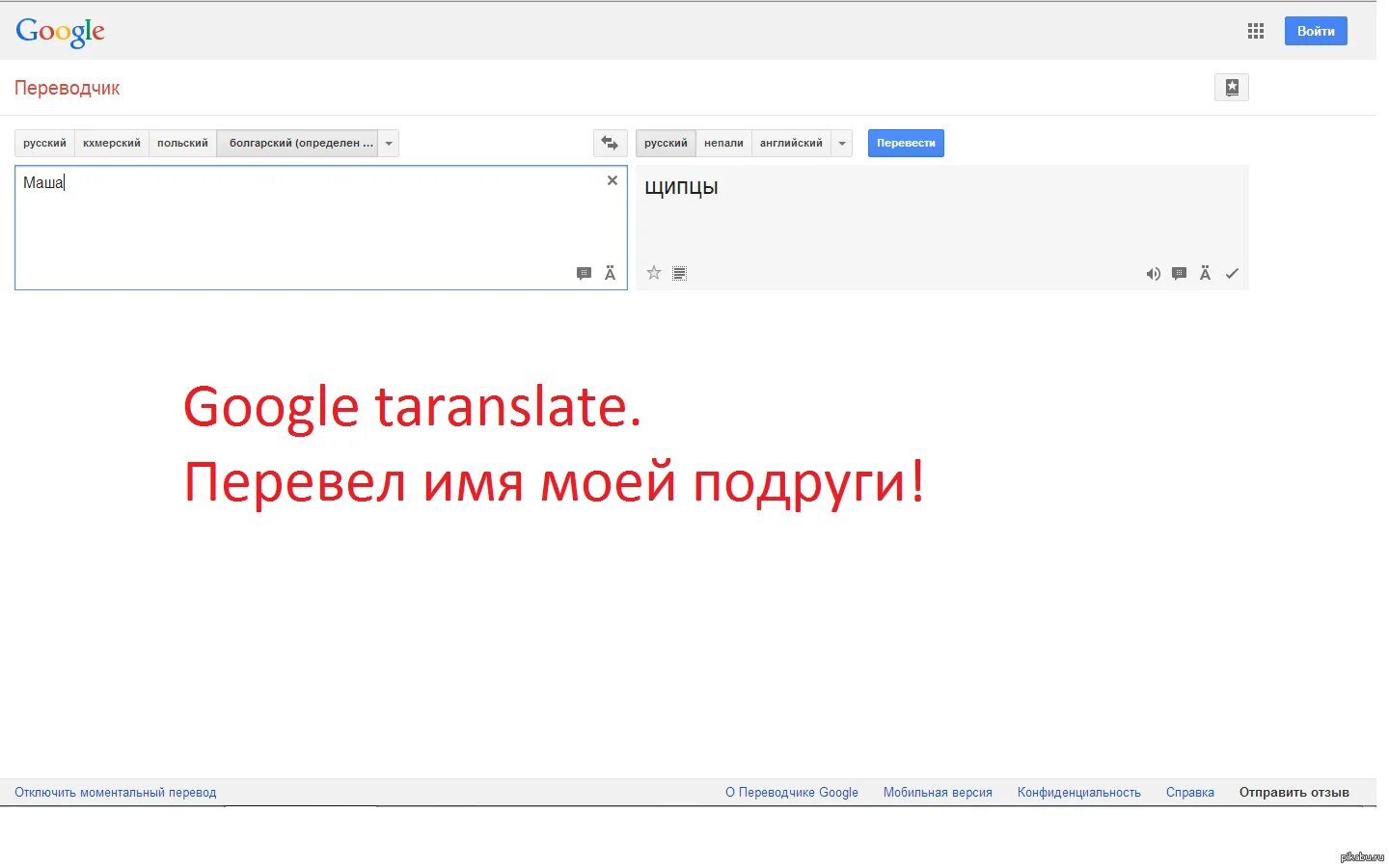The height and width of the screenshot is (868, 1389).
Task: Listen to the translation speaker icon
Action: click(1153, 274)
